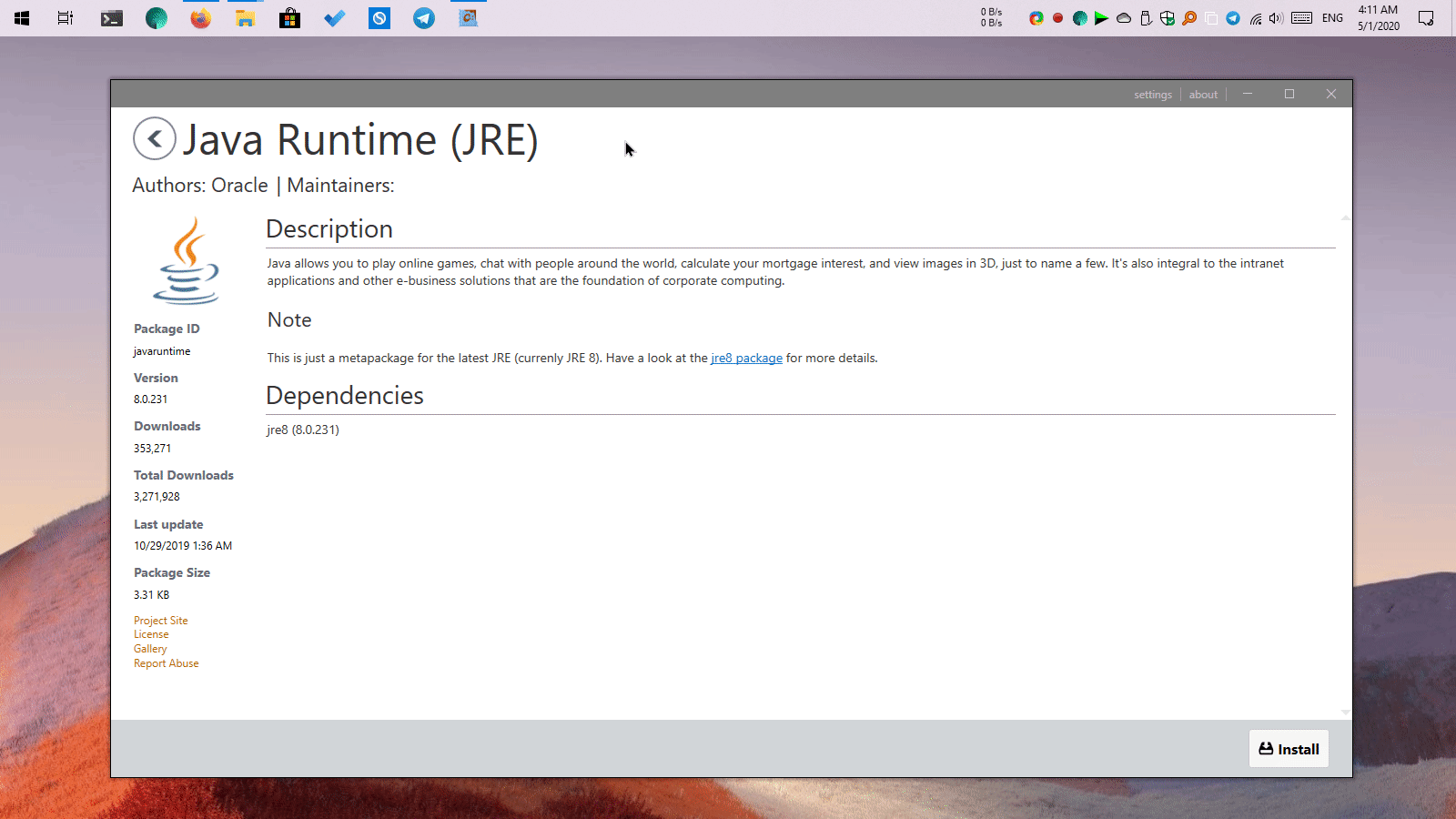Install the Java Runtime package

coord(1289,749)
